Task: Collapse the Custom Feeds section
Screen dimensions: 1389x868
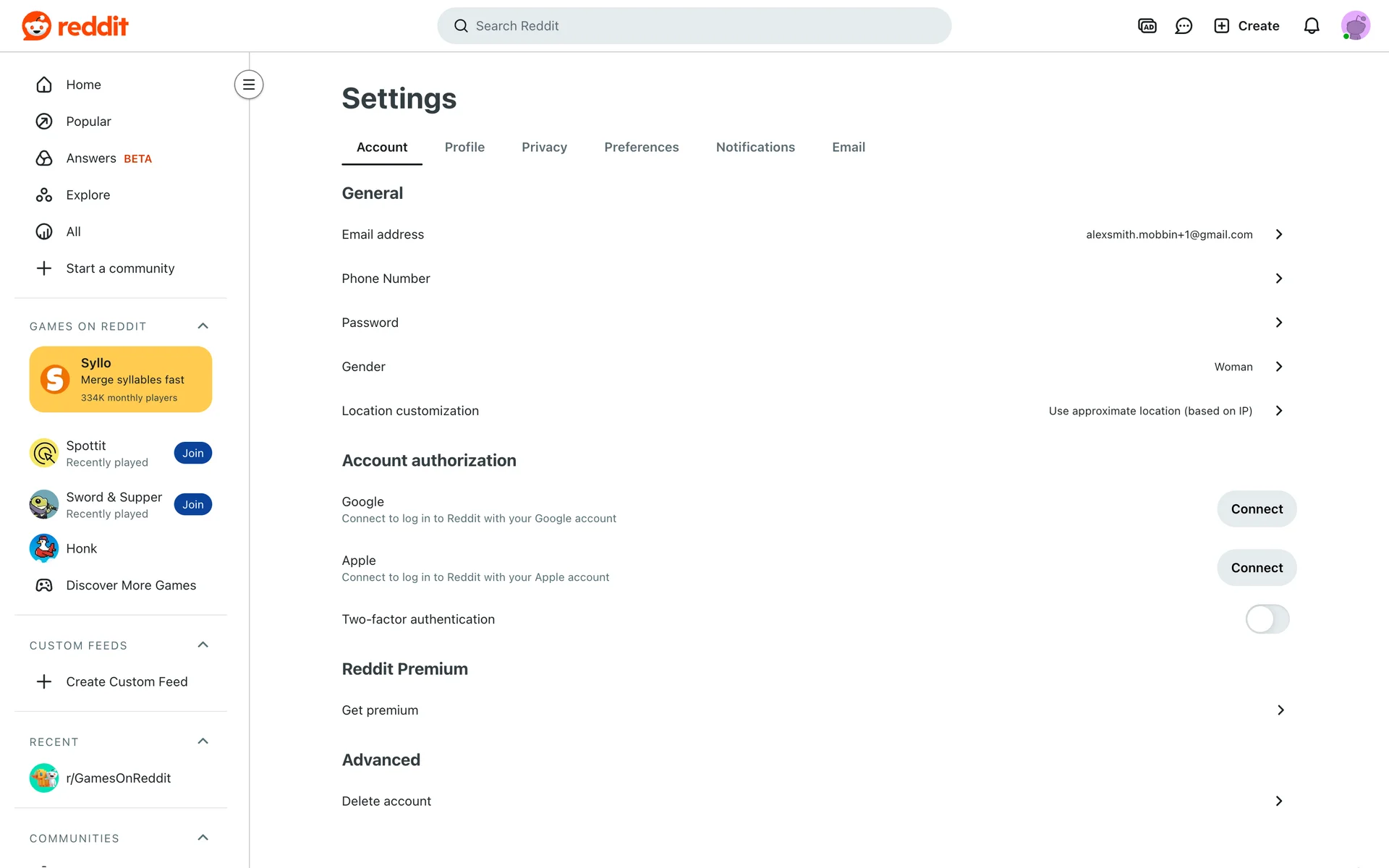Action: (x=203, y=645)
